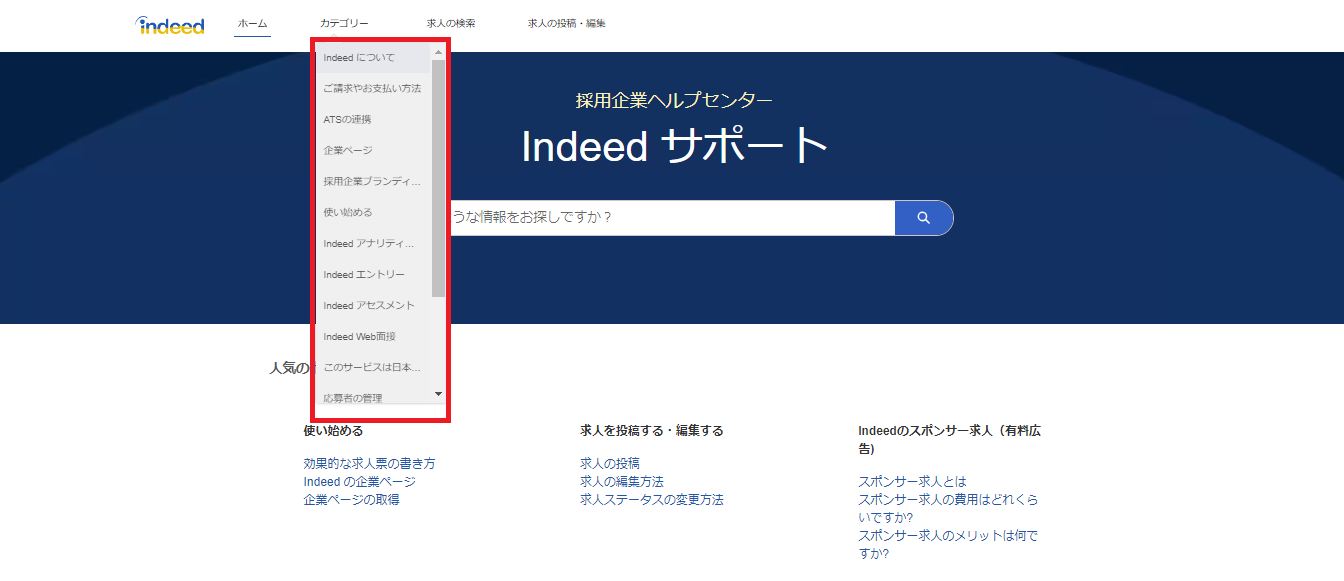The width and height of the screenshot is (1344, 581).
Task: Click the search magnifying glass button
Action: [923, 217]
